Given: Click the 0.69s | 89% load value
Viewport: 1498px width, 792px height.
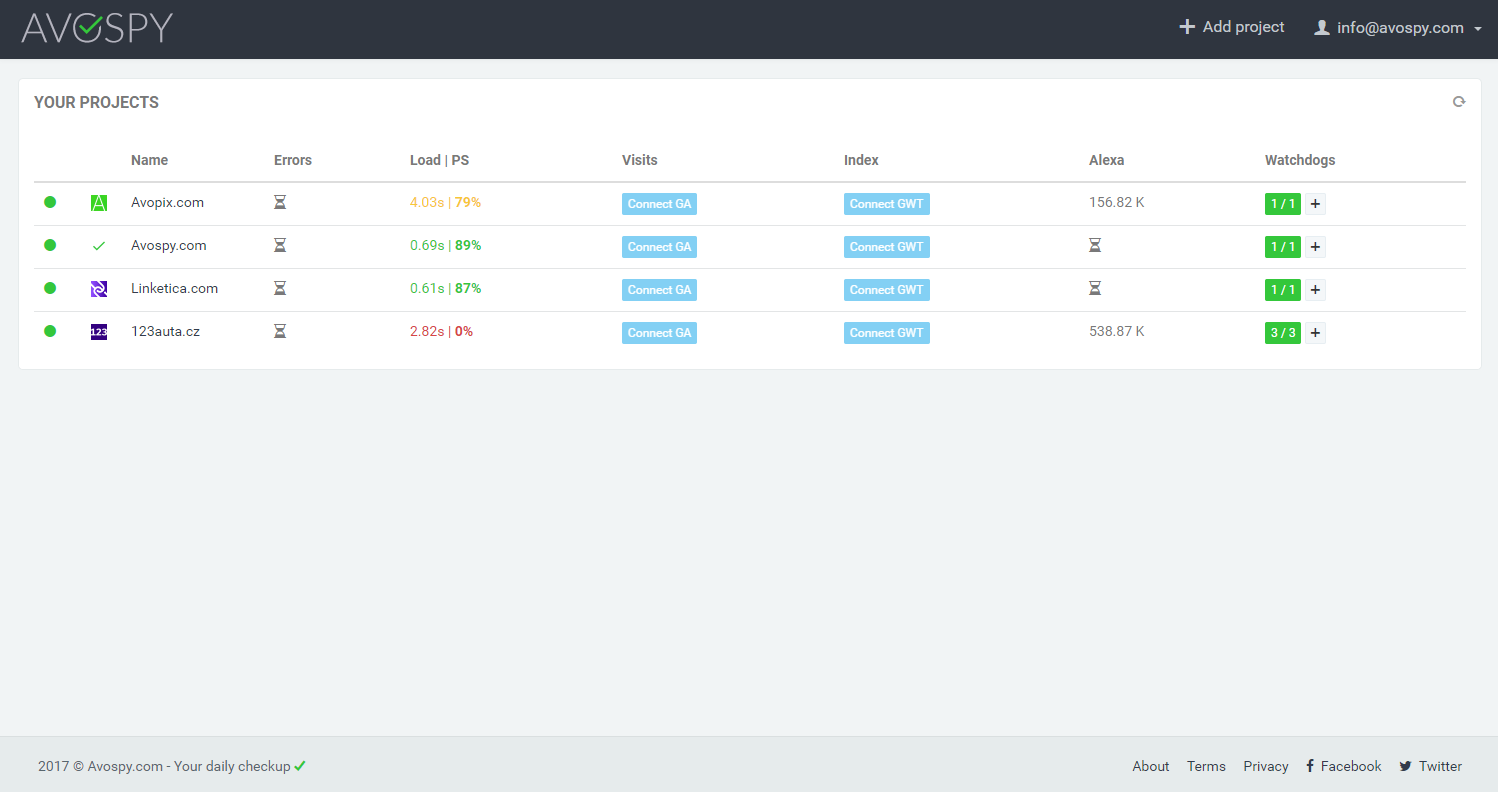Looking at the screenshot, I should (x=445, y=245).
